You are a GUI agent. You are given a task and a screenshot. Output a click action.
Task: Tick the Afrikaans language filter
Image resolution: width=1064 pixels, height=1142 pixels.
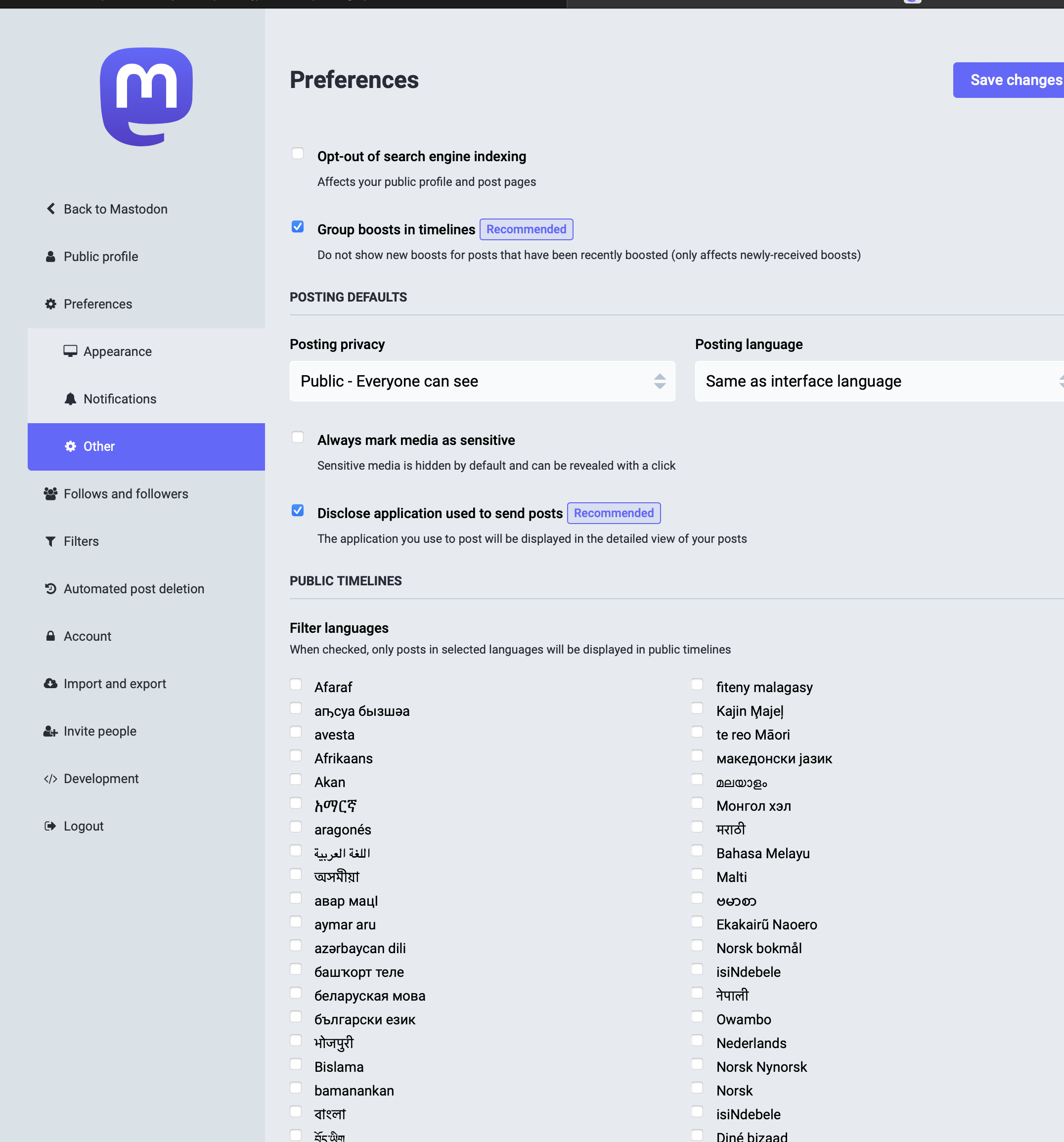[x=296, y=755]
